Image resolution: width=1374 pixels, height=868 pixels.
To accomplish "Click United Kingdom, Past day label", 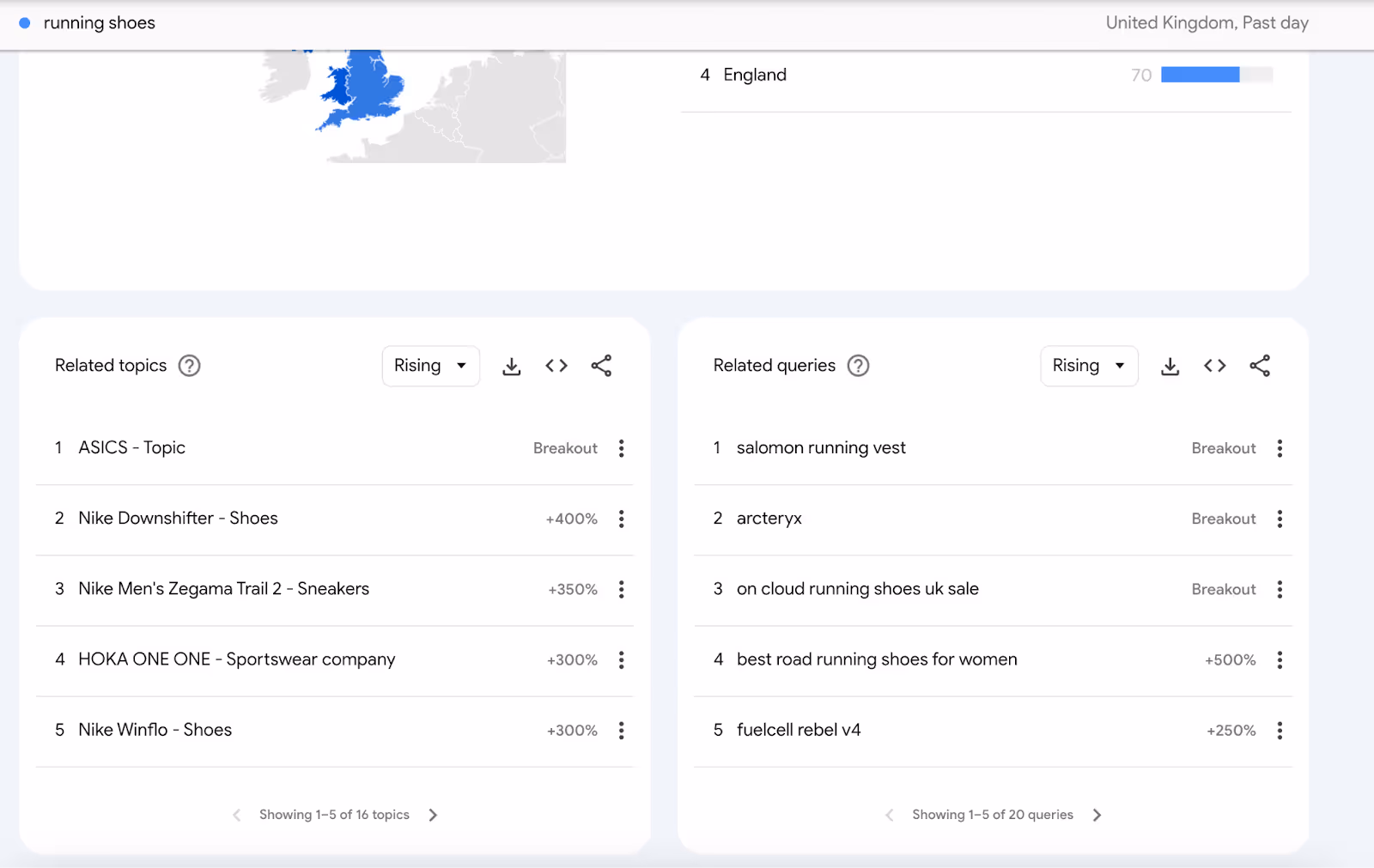I will (x=1207, y=23).
